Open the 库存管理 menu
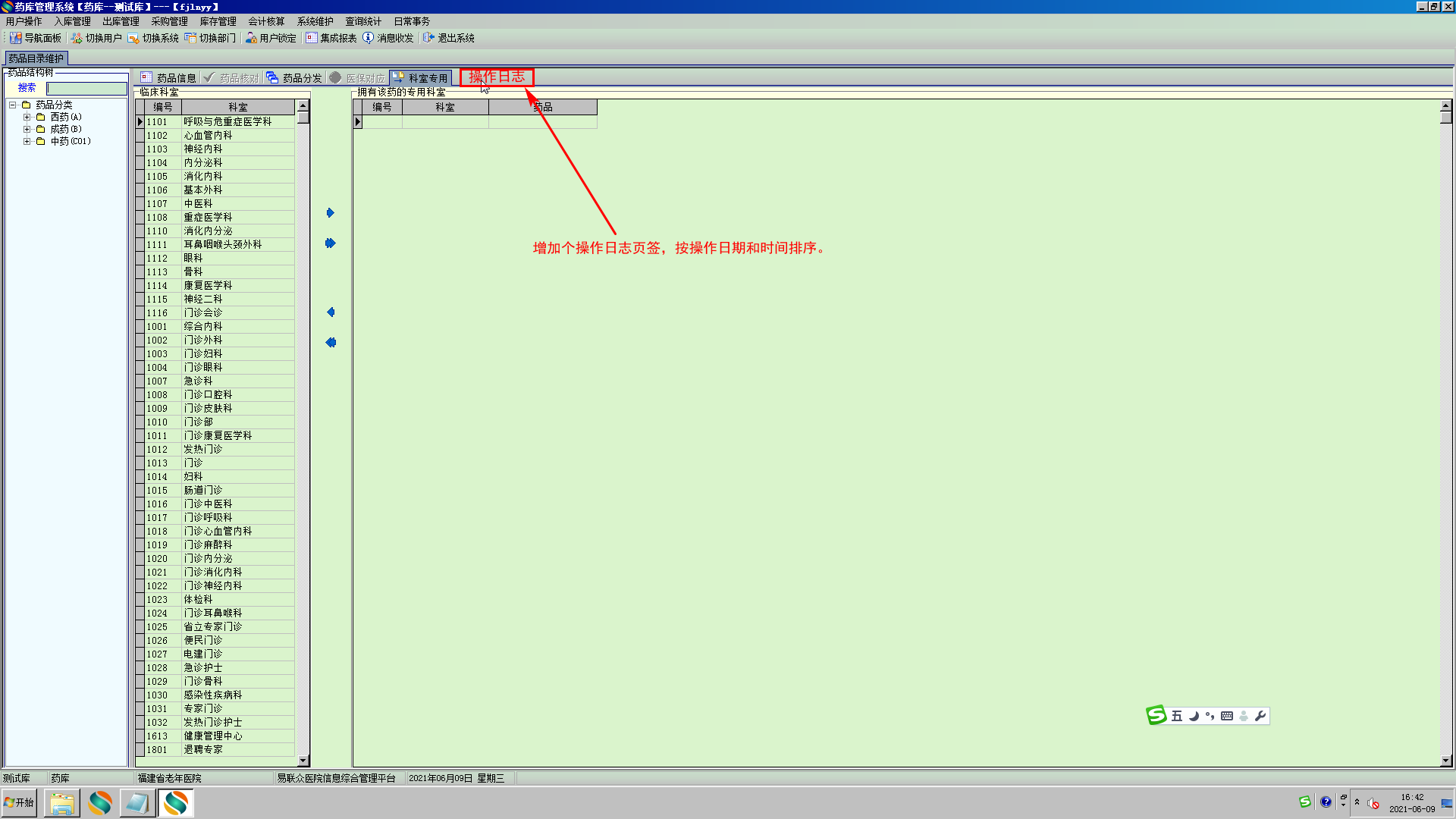 click(x=218, y=21)
